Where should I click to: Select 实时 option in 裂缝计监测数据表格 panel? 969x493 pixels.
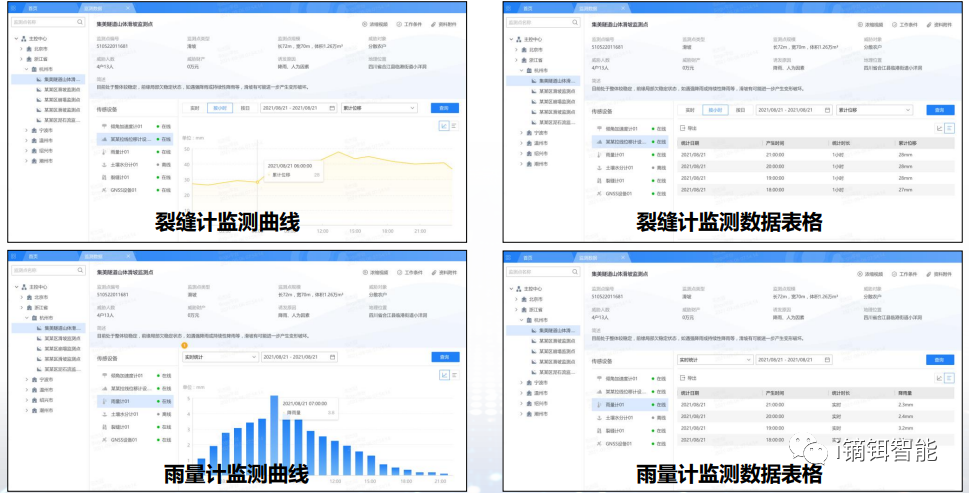click(690, 110)
